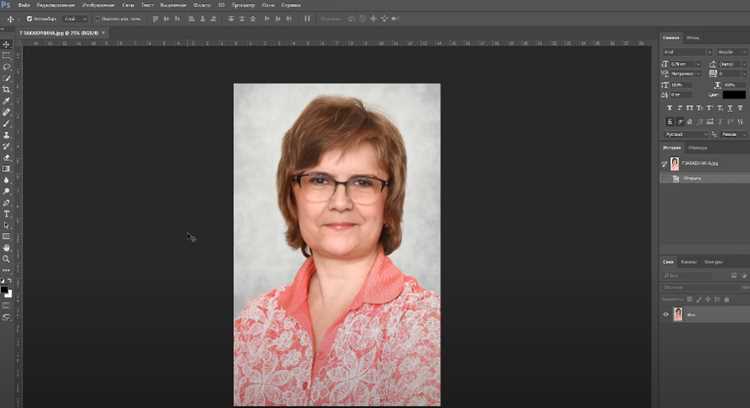Select the Rectangular Marquee tool
Viewport: 750px width, 408px height.
click(6, 55)
